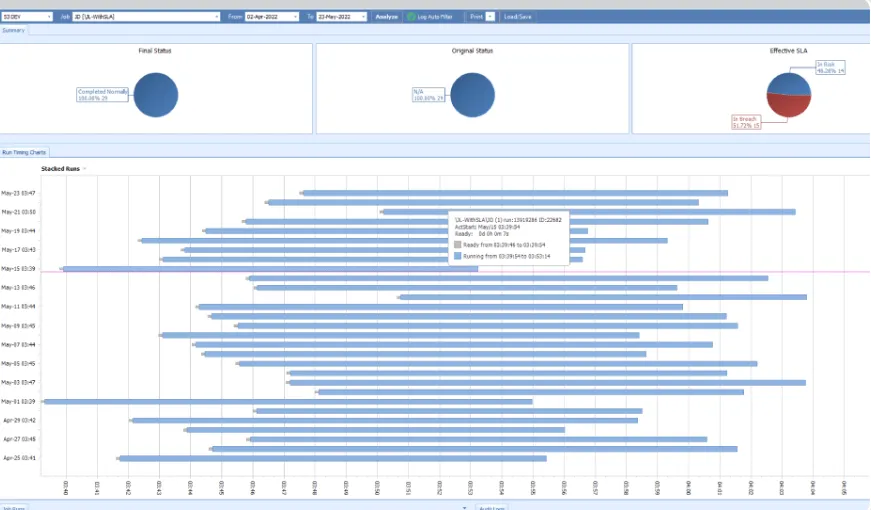Select the May-13 03:46 run bar

coord(467,288)
